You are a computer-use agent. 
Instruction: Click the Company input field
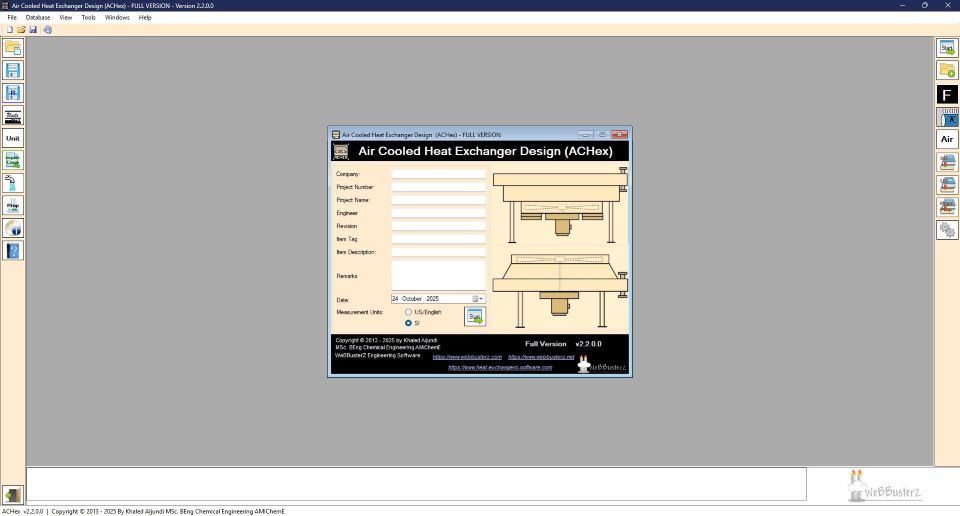pos(438,174)
